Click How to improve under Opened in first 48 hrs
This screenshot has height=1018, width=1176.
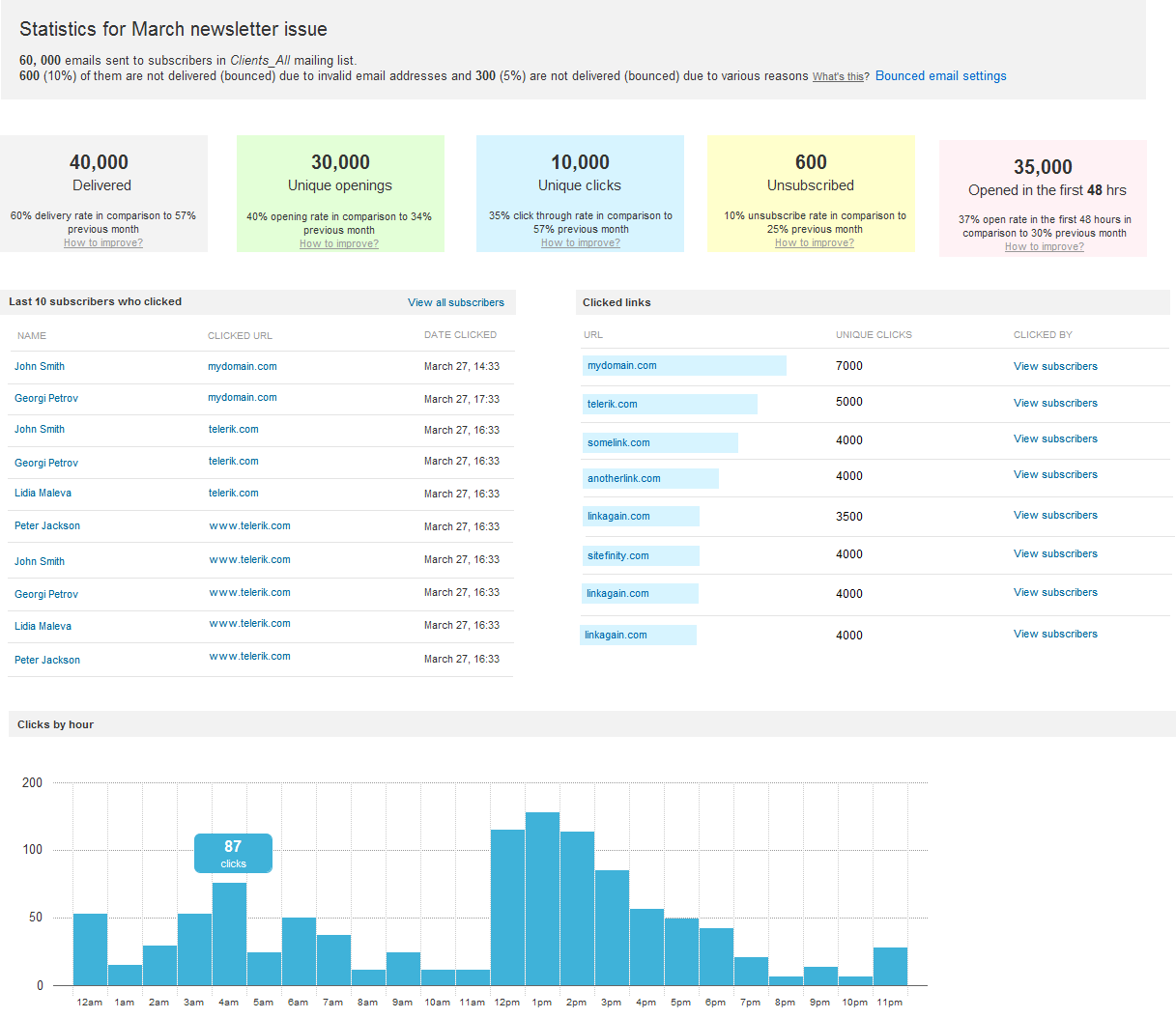tap(1044, 247)
